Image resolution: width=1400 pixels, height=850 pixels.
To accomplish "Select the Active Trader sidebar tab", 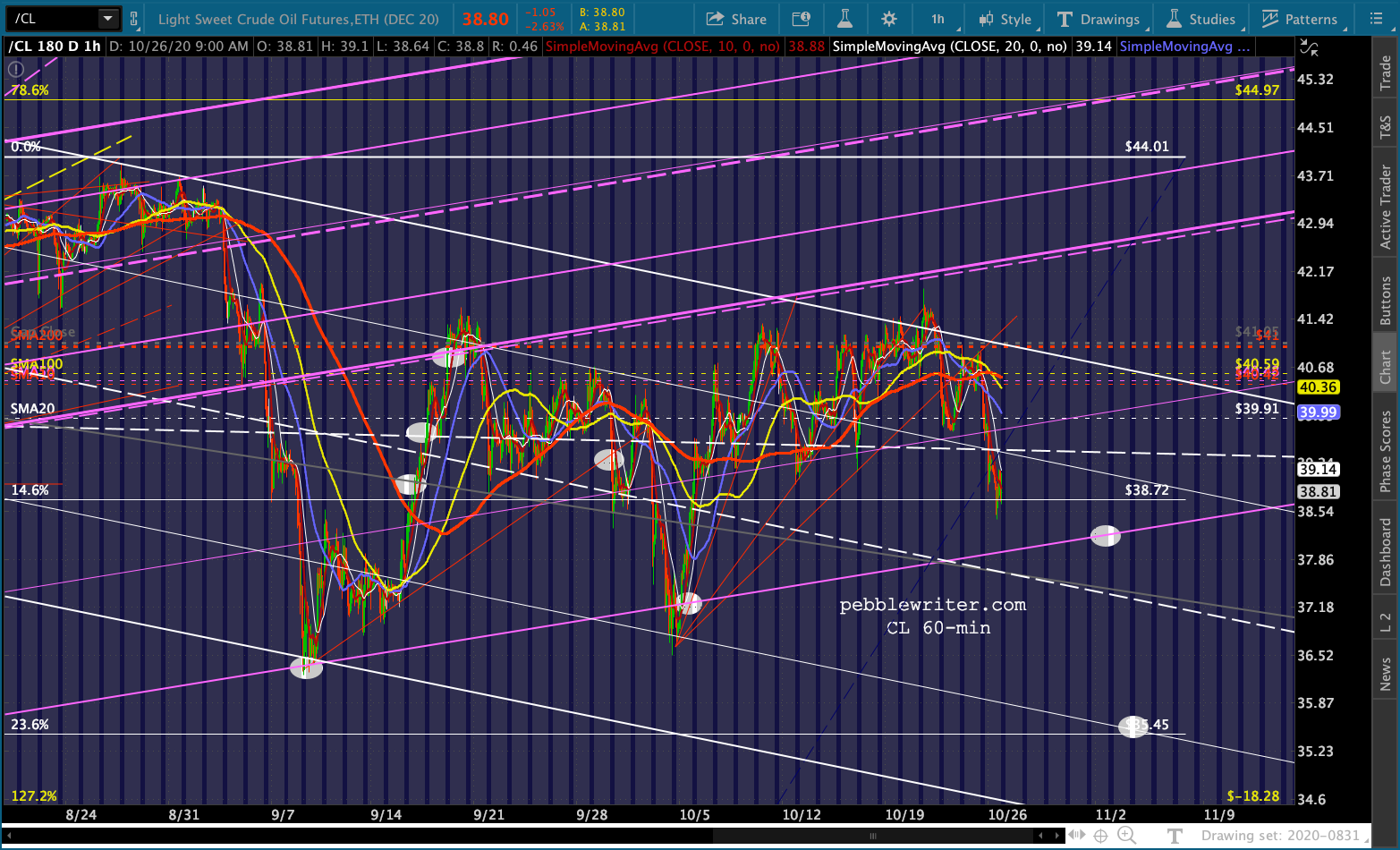I will click(x=1386, y=206).
